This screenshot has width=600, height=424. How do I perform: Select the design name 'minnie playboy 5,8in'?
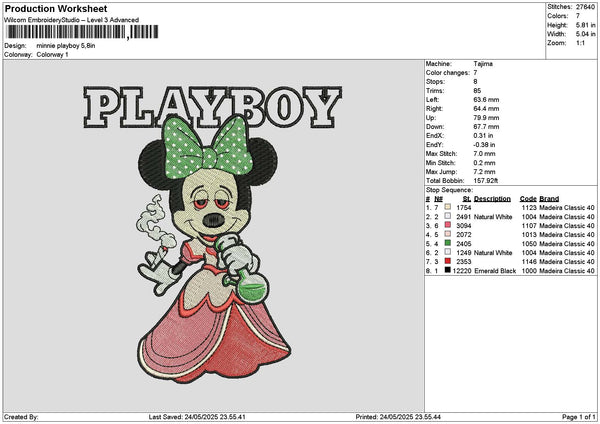pyautogui.click(x=66, y=46)
